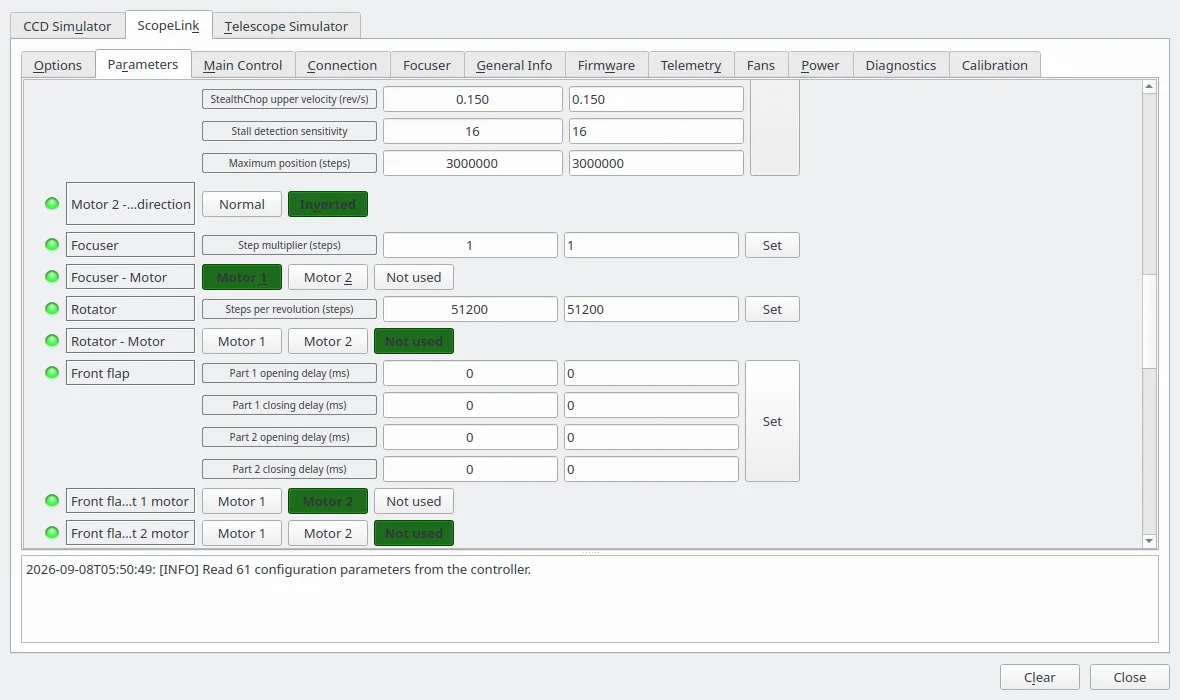Assign Focuser to Motor 2
The width and height of the screenshot is (1180, 700).
[x=327, y=277]
